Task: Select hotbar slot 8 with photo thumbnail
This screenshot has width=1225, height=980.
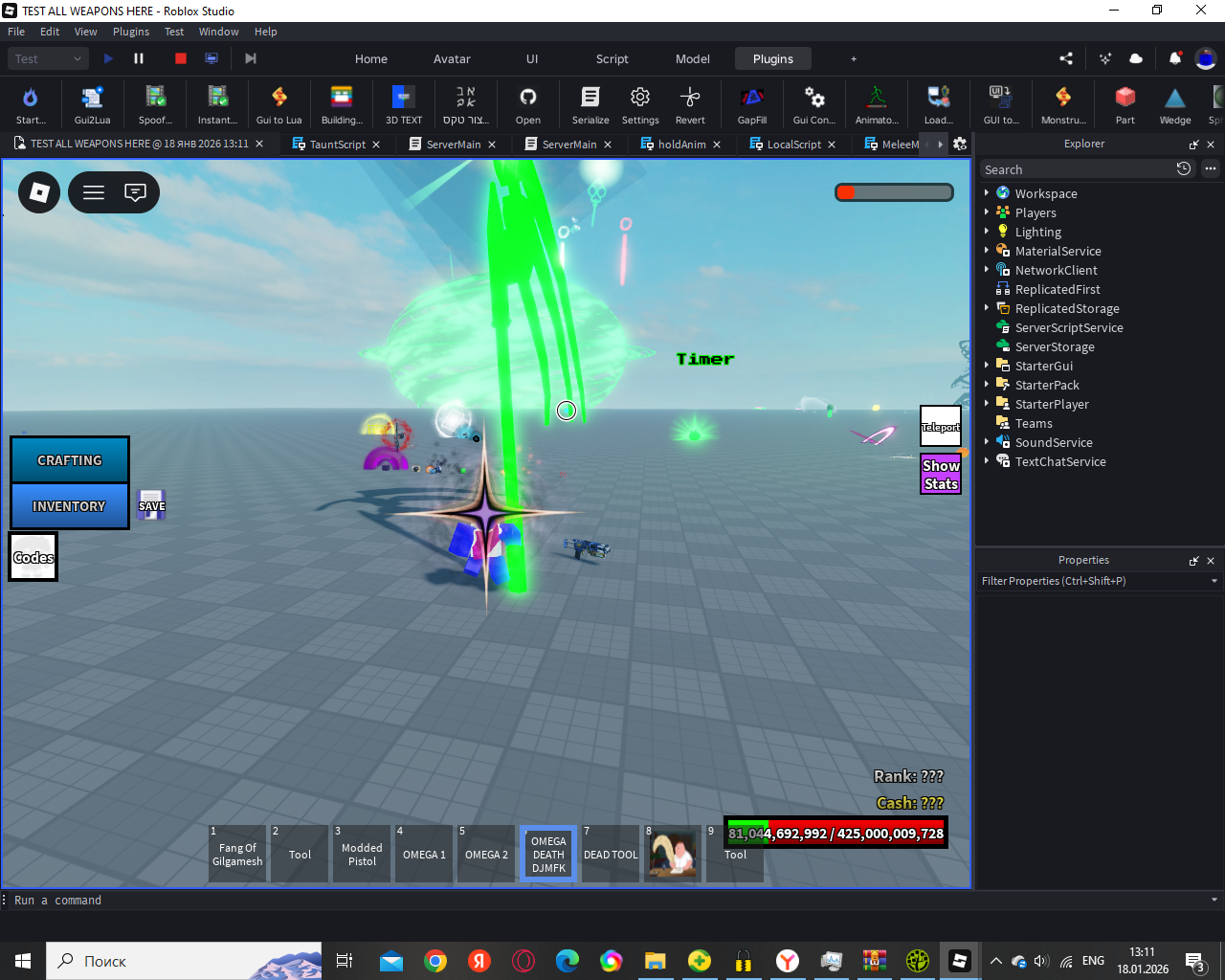Action: pyautogui.click(x=673, y=854)
